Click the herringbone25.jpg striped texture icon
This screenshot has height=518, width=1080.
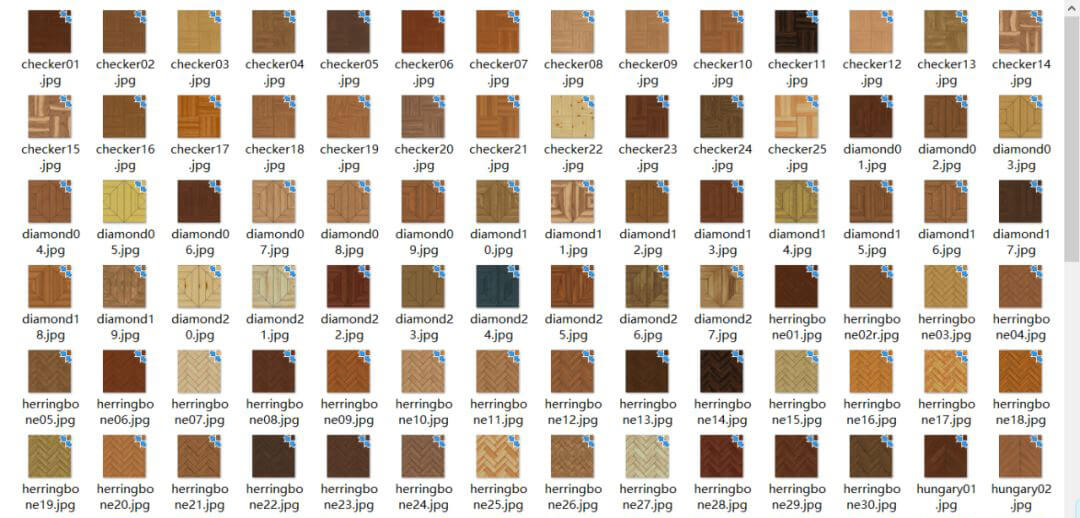[x=497, y=456]
